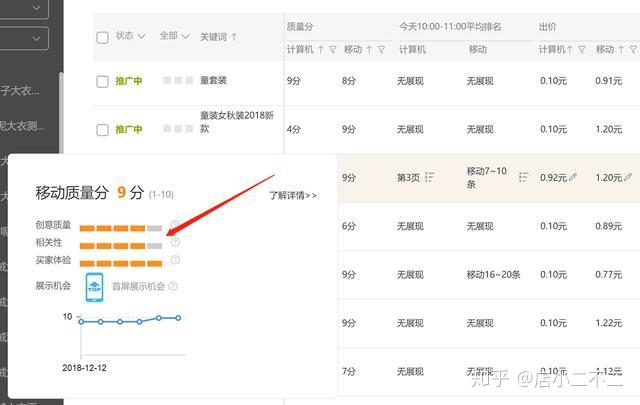Image resolution: width=640 pixels, height=405 pixels.
Task: Click the pencil icon beside 0.92元 bid
Action: [573, 177]
